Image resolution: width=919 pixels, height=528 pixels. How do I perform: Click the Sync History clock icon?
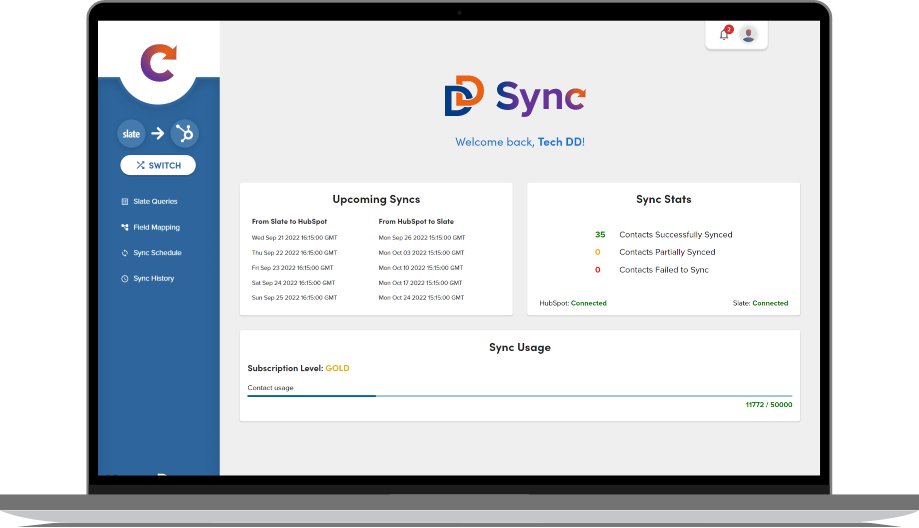[x=124, y=279]
